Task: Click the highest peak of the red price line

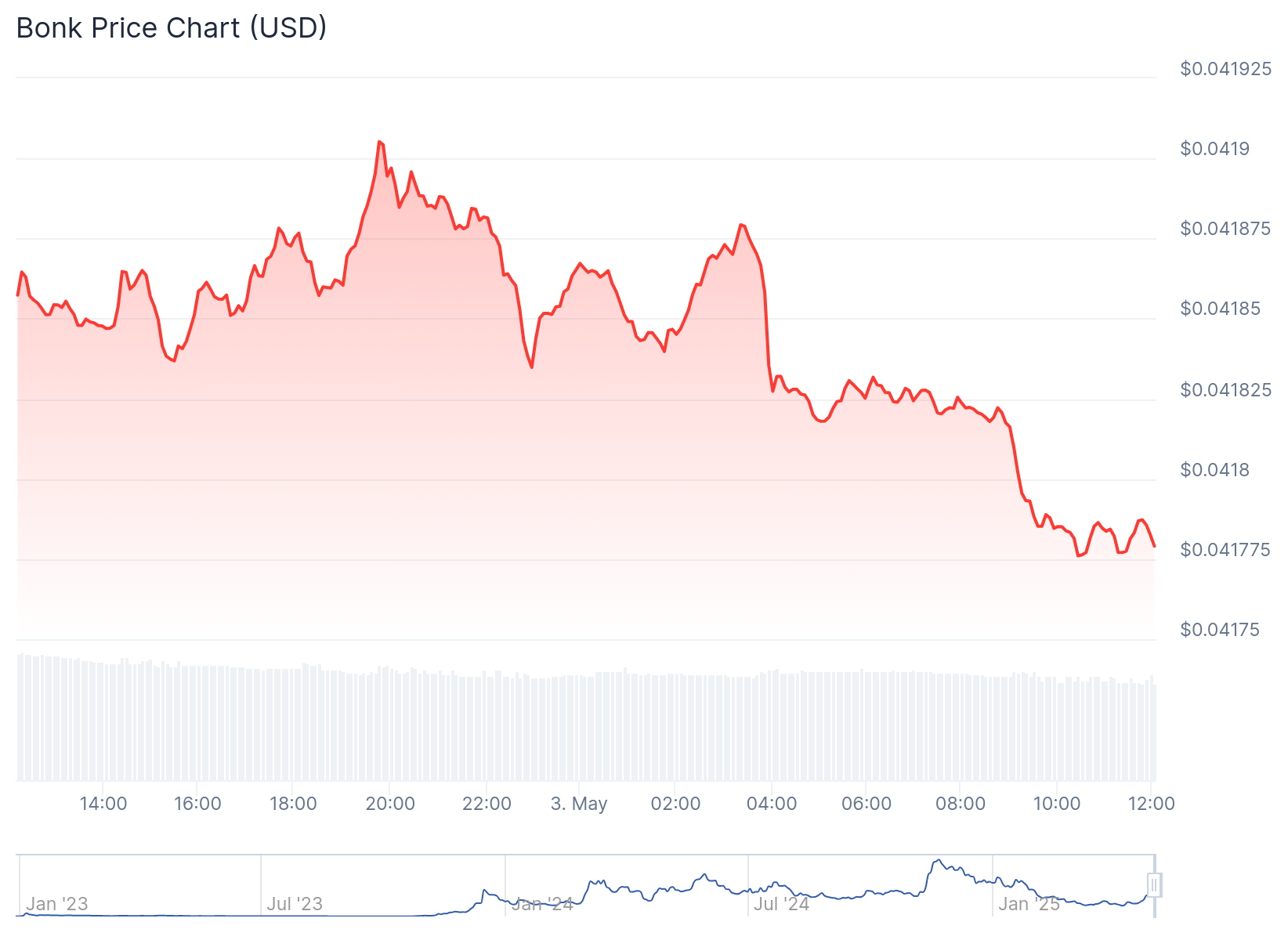Action: coord(380,143)
